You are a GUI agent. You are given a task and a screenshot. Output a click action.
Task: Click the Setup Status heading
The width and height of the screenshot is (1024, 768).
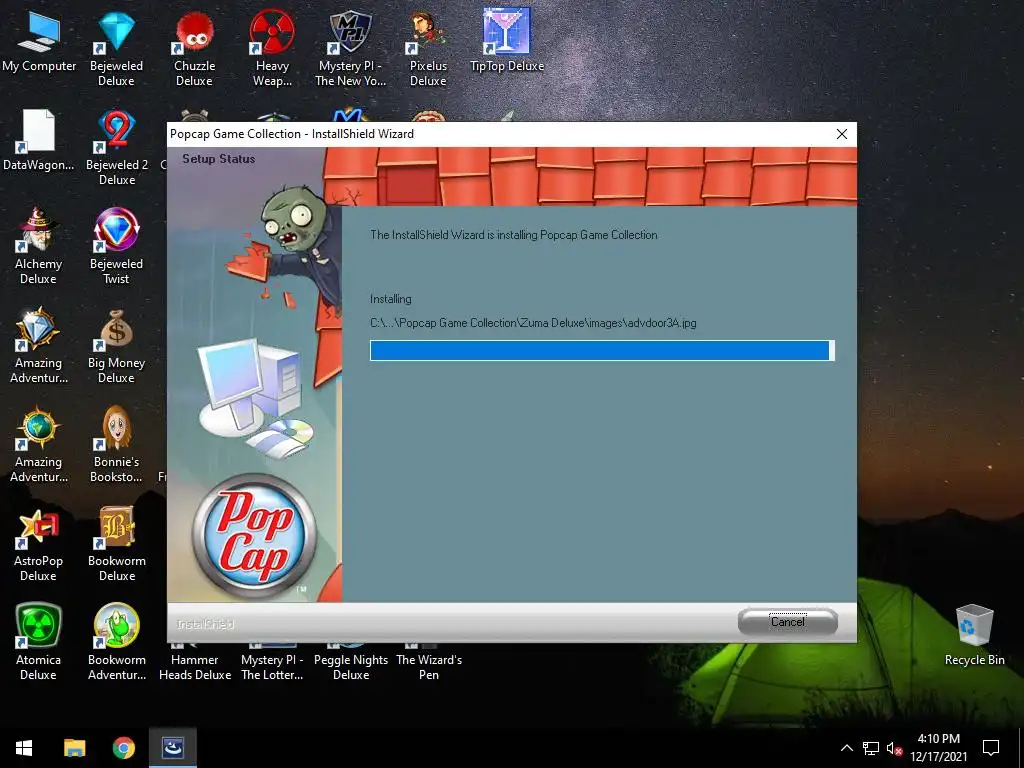point(219,159)
